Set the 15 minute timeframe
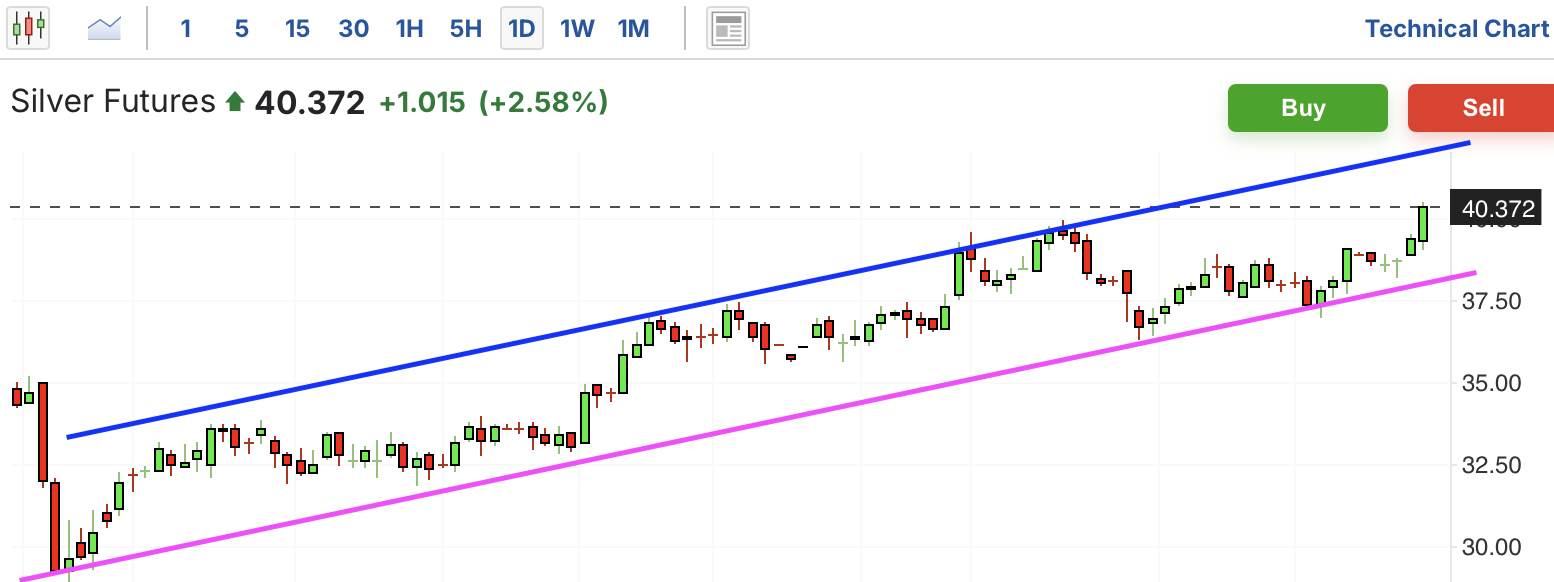The width and height of the screenshot is (1554, 582). [x=297, y=28]
